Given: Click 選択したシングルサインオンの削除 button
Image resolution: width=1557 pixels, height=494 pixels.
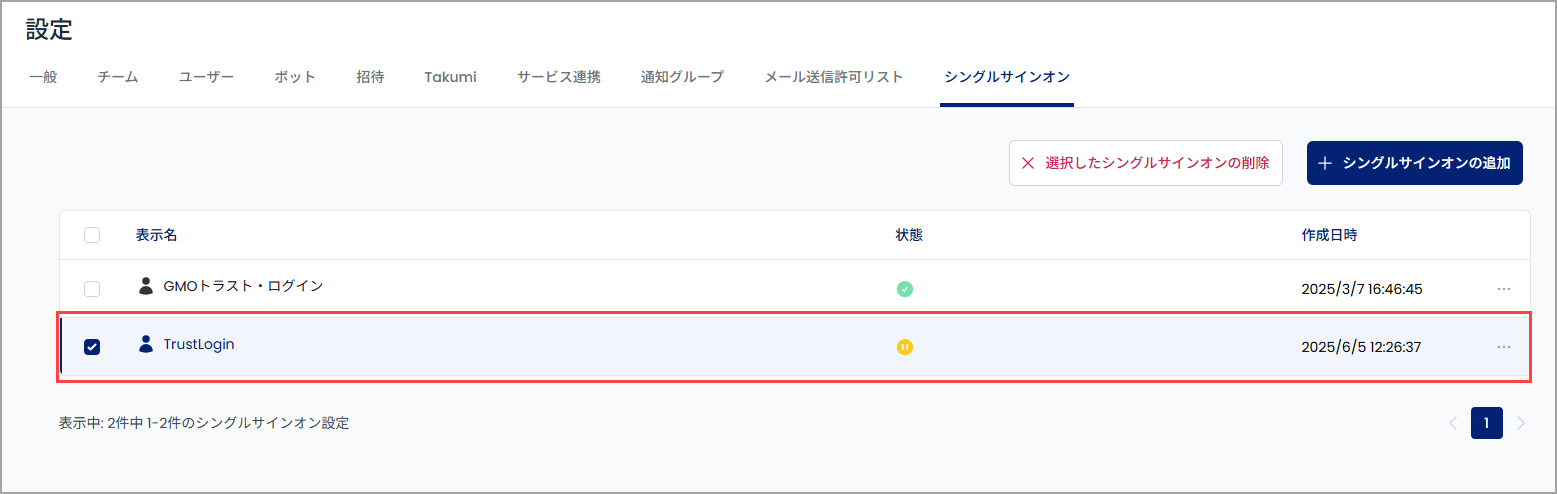Looking at the screenshot, I should (1146, 163).
